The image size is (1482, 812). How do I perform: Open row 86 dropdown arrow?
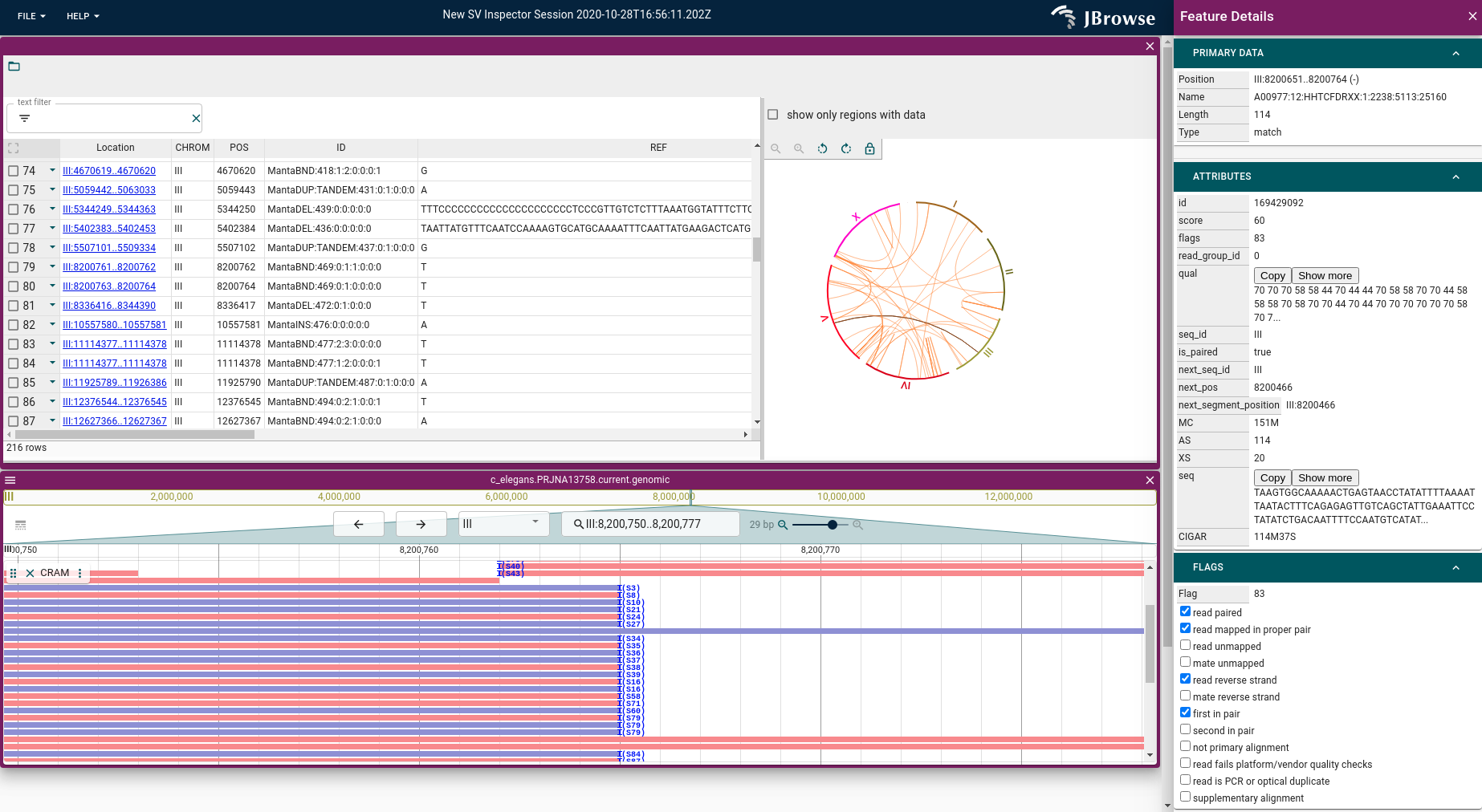(52, 401)
